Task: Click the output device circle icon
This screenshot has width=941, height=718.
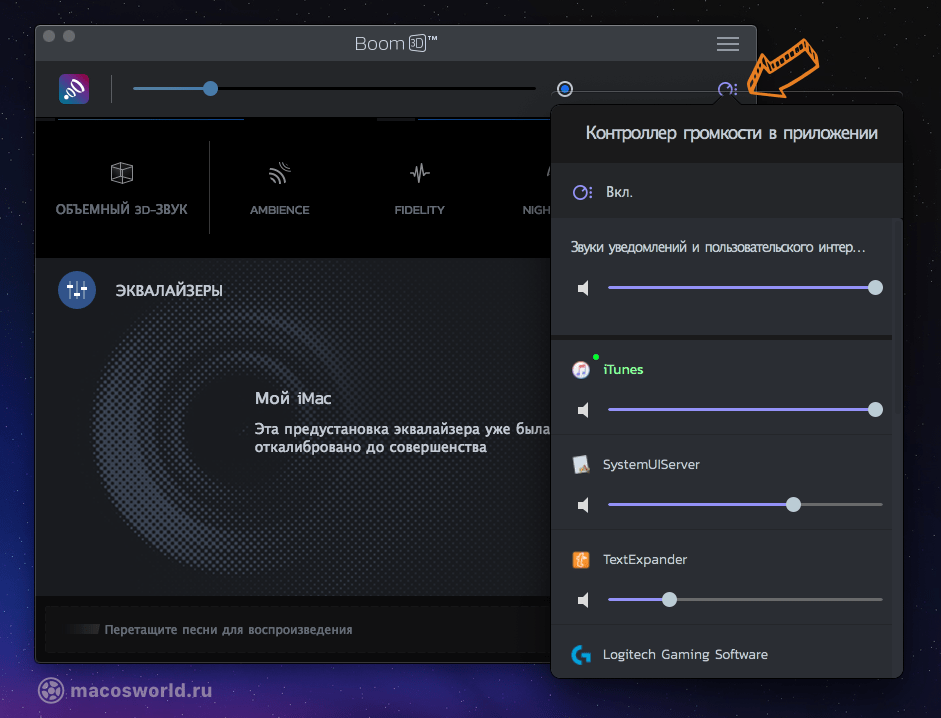Action: (x=565, y=89)
